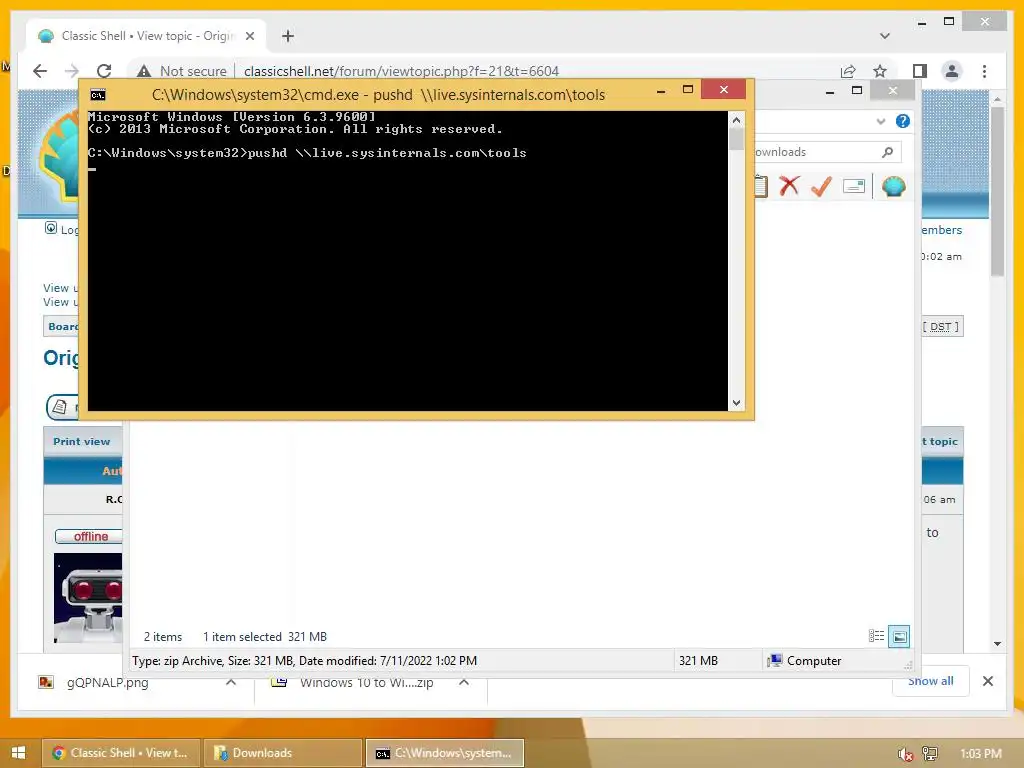Viewport: 1024px width, 768px height.
Task: Click the robot avatar thumbnail
Action: click(x=88, y=598)
